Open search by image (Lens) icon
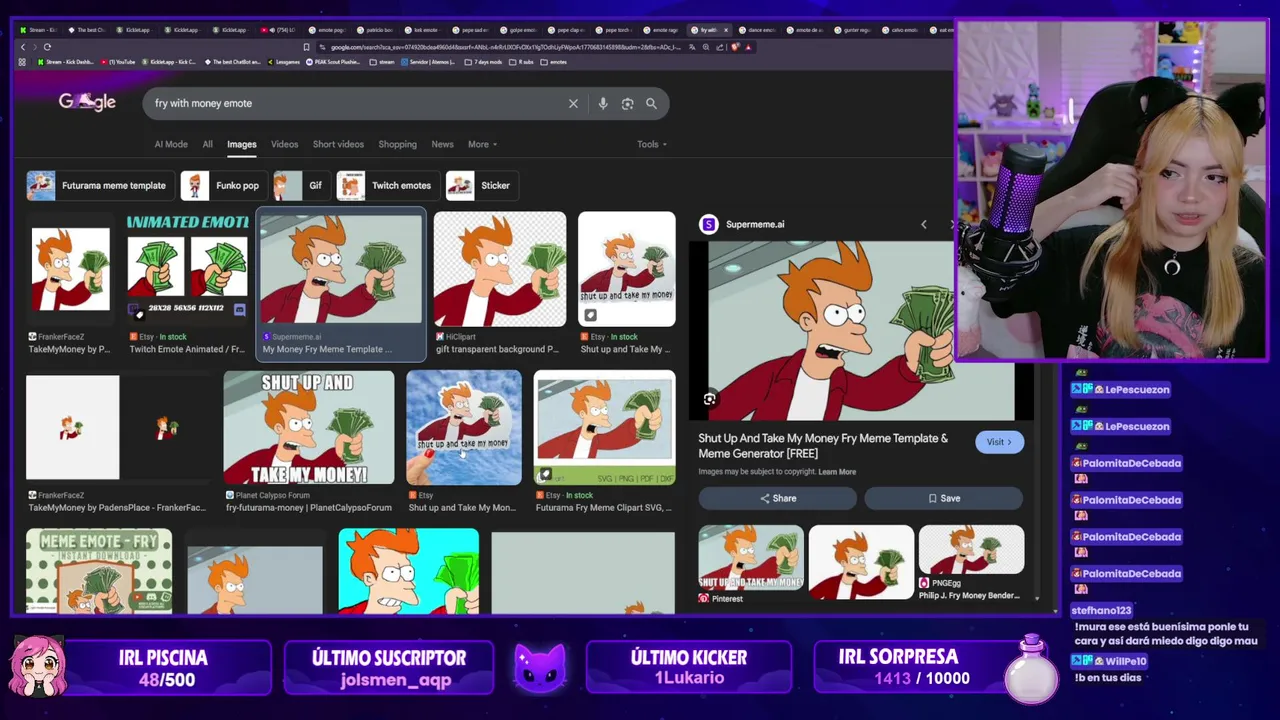Viewport: 1280px width, 720px height. [x=627, y=104]
